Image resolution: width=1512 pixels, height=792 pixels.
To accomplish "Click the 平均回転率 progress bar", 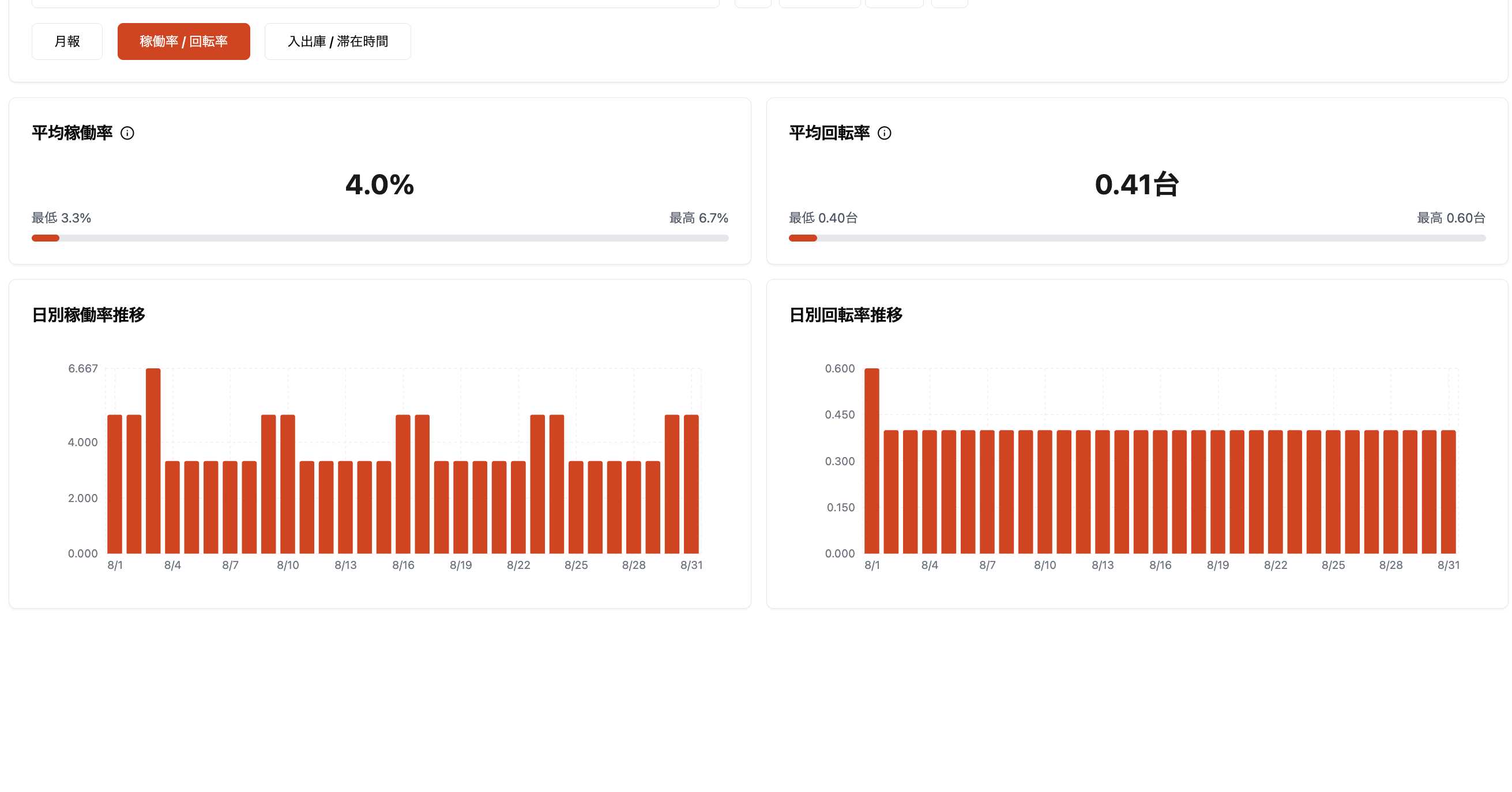I will (1137, 238).
